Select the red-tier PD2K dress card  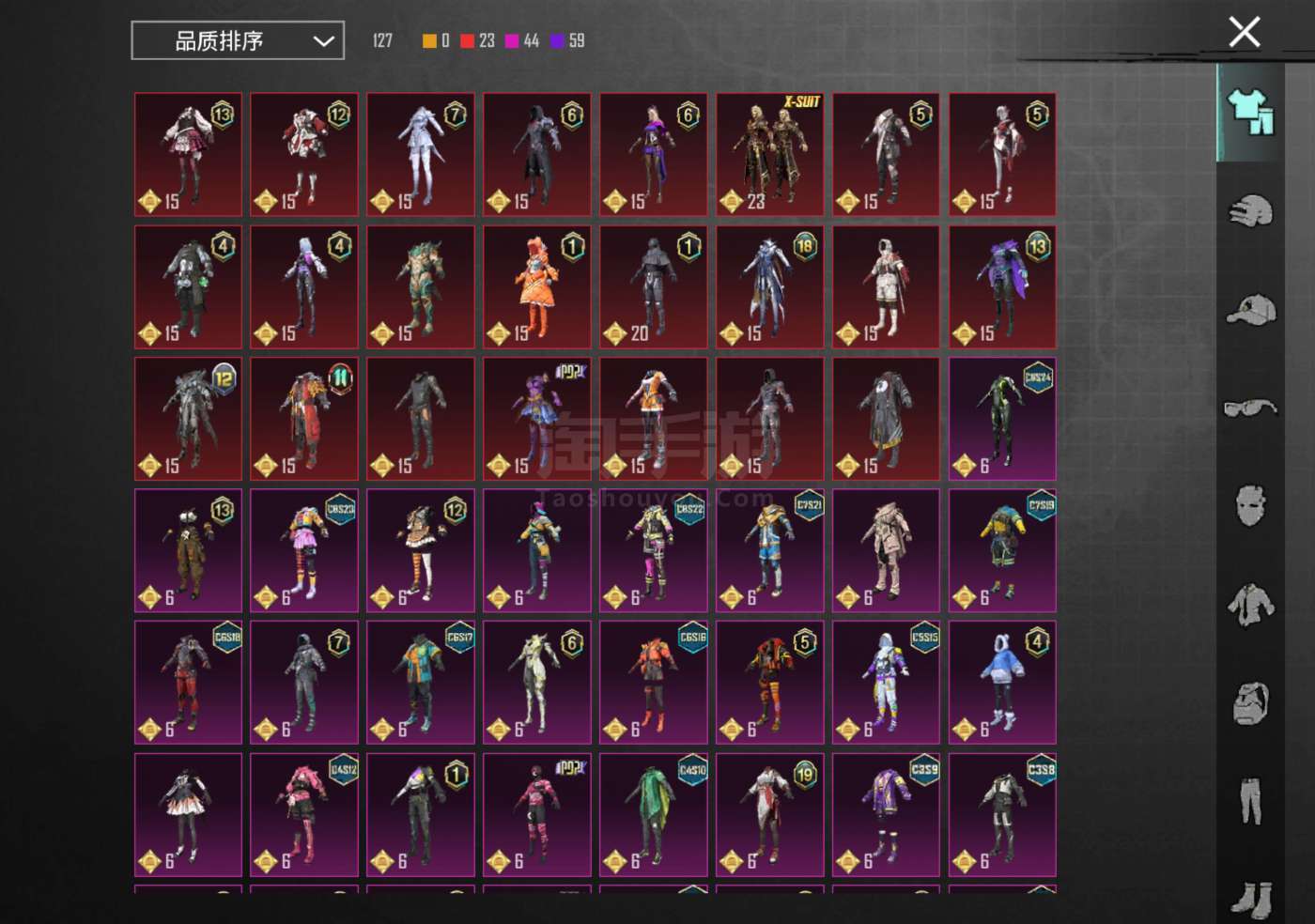(x=537, y=419)
